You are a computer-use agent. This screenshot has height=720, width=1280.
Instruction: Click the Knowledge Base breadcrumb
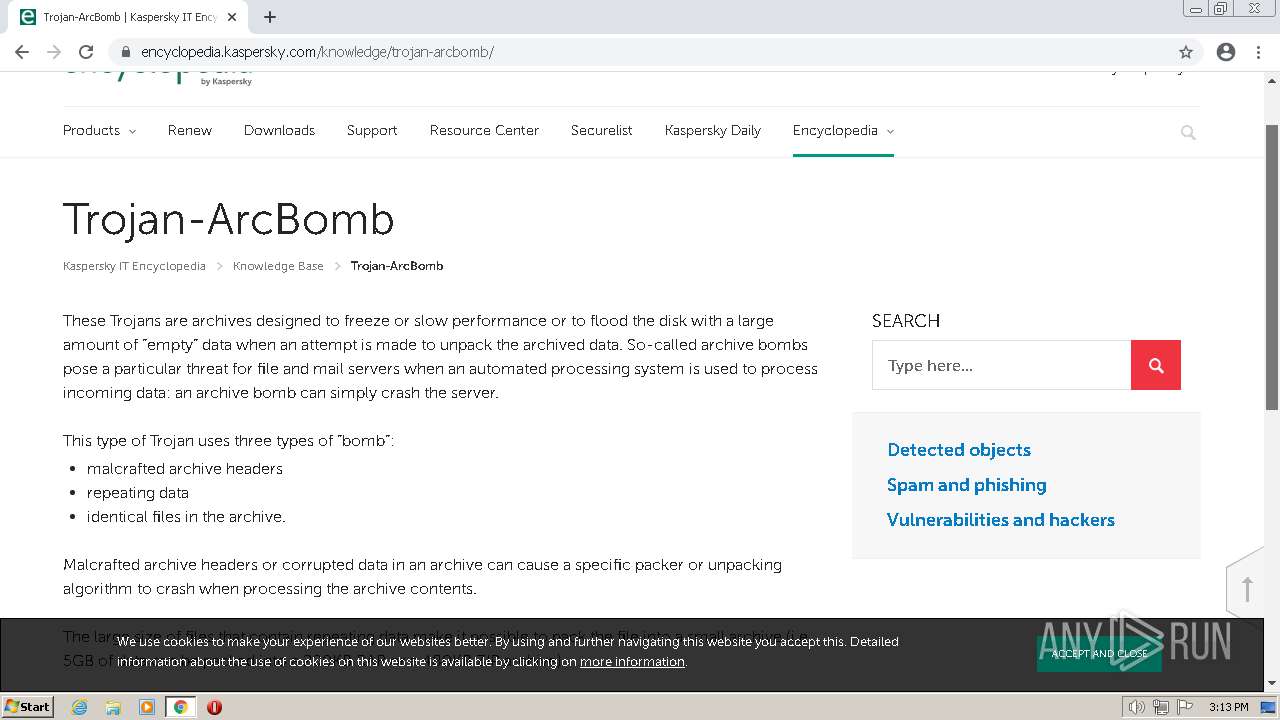pyautogui.click(x=278, y=266)
